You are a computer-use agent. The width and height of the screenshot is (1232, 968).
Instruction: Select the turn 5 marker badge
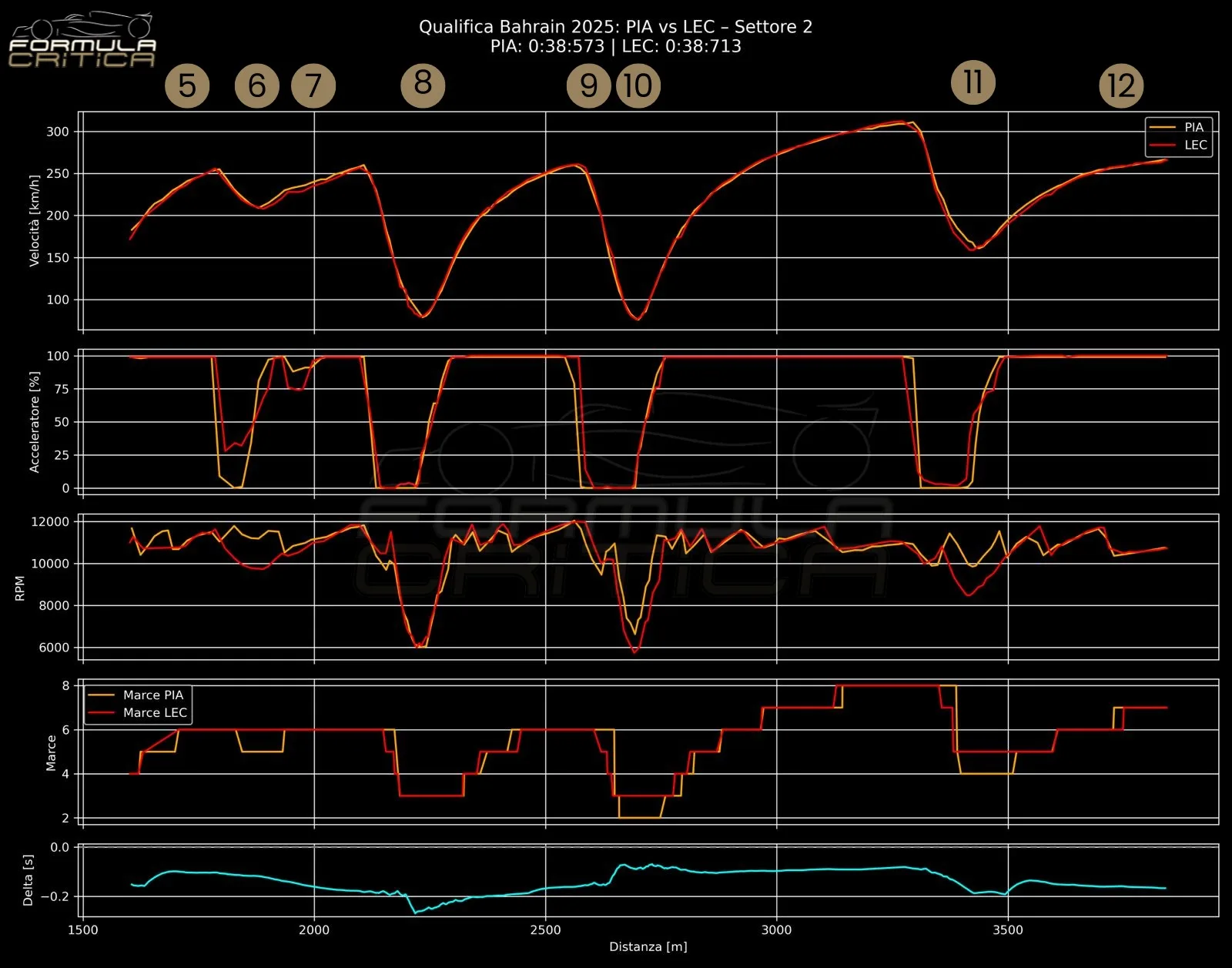coord(187,85)
